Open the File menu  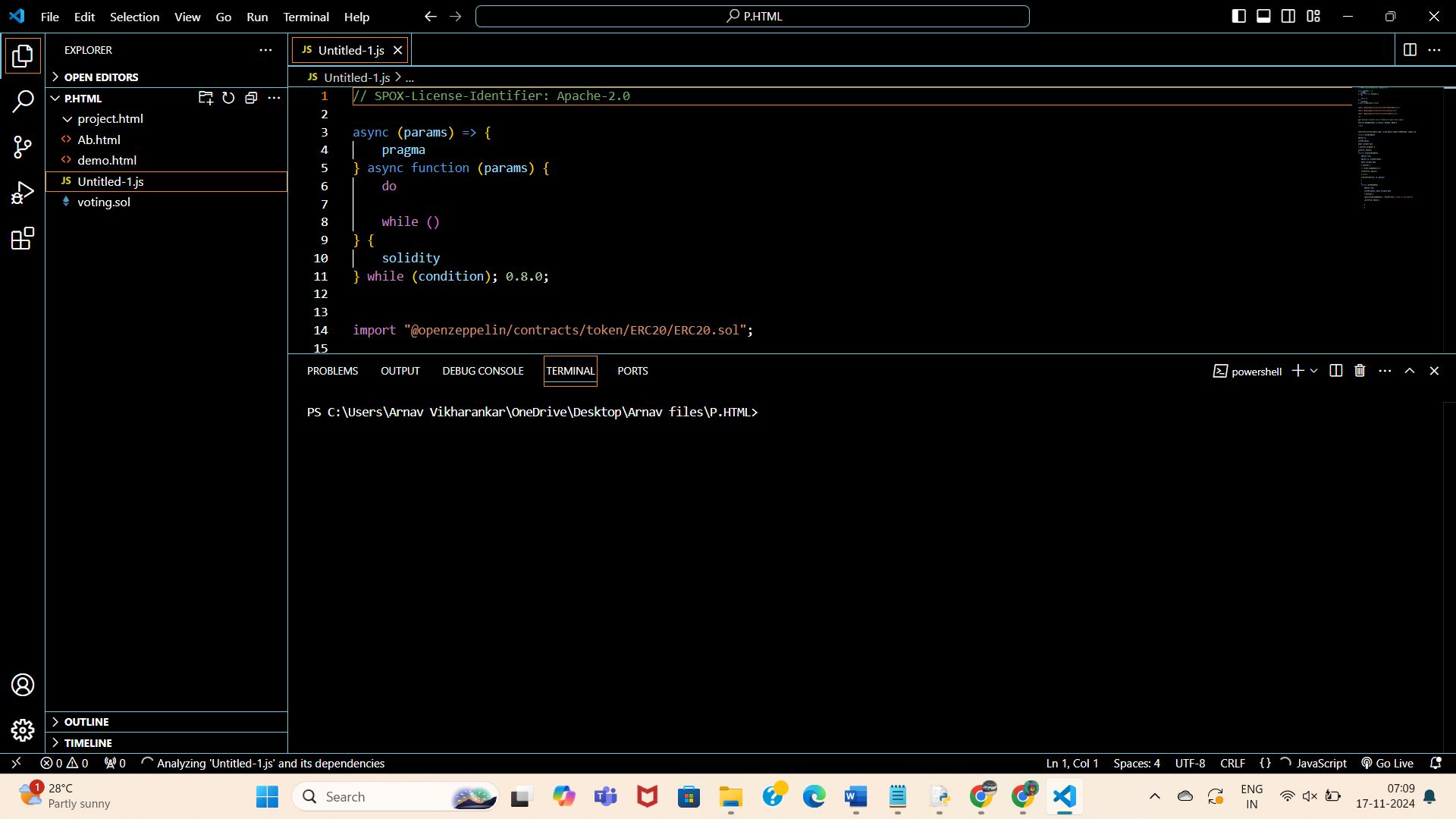tap(50, 16)
